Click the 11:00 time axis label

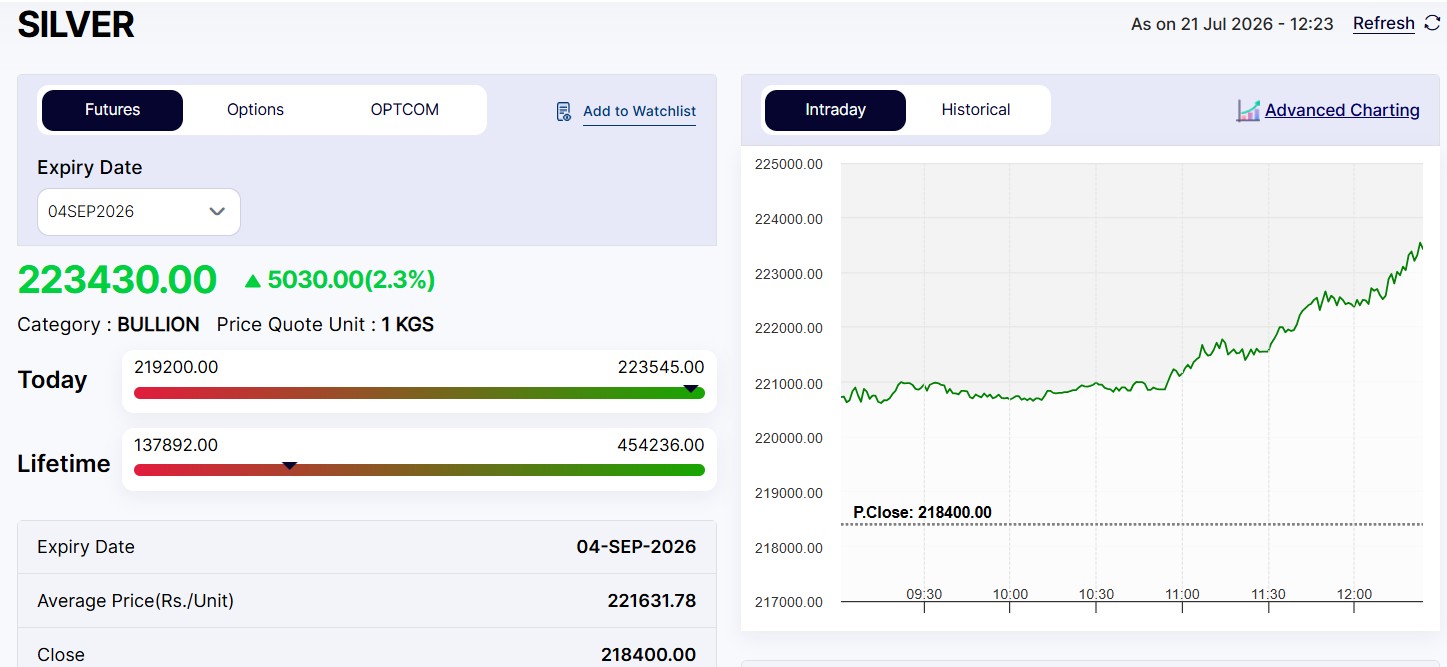coord(1182,594)
